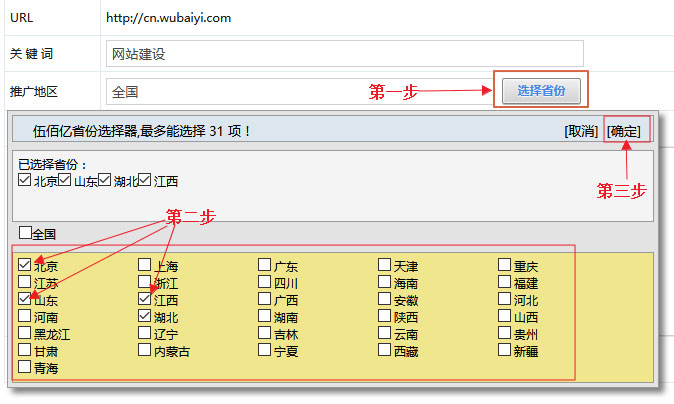This screenshot has width=674, height=404.
Task: Enable the 天津 checkbox
Action: [x=385, y=265]
